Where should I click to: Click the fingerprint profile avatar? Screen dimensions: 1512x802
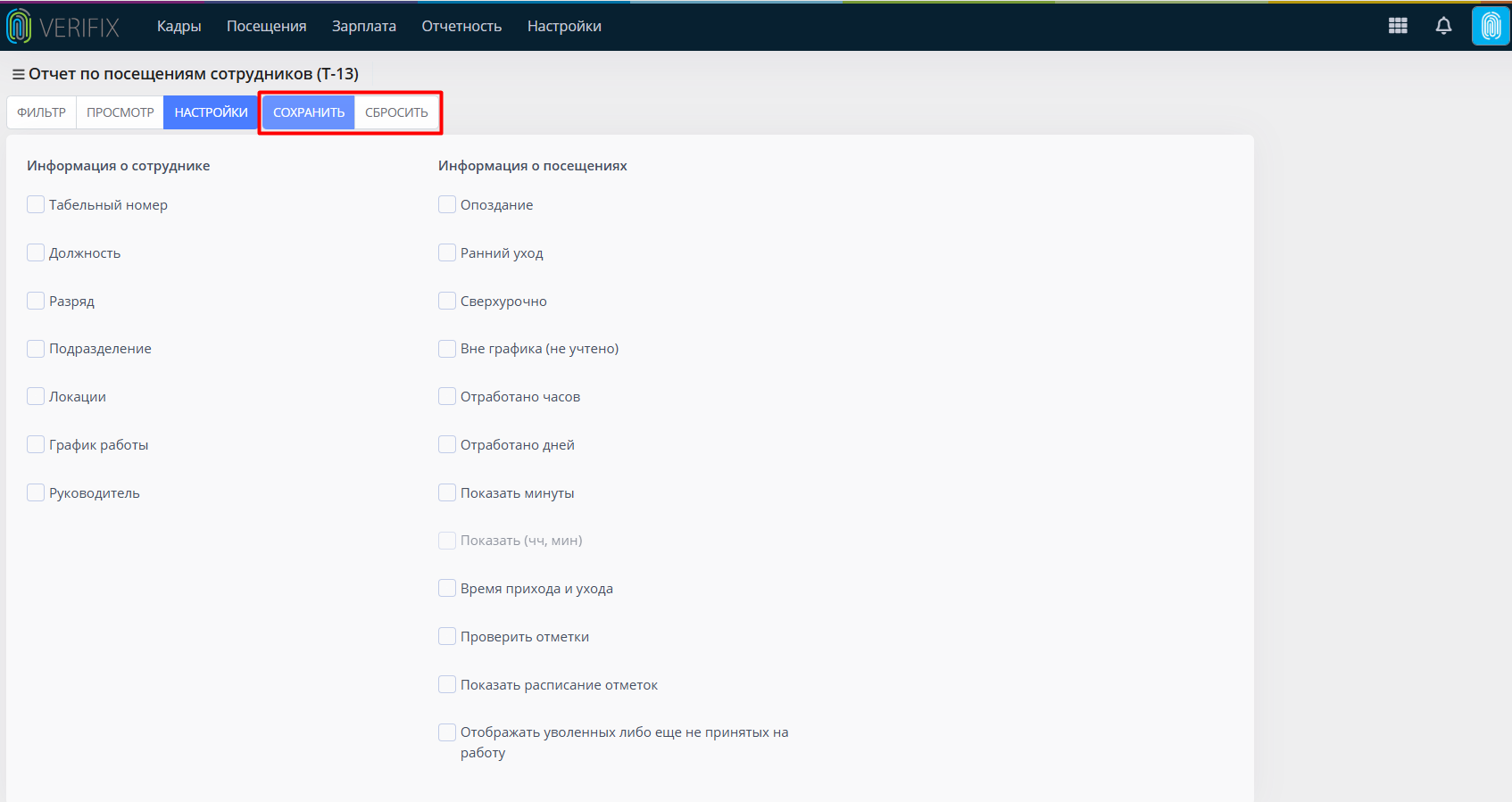tap(1491, 26)
